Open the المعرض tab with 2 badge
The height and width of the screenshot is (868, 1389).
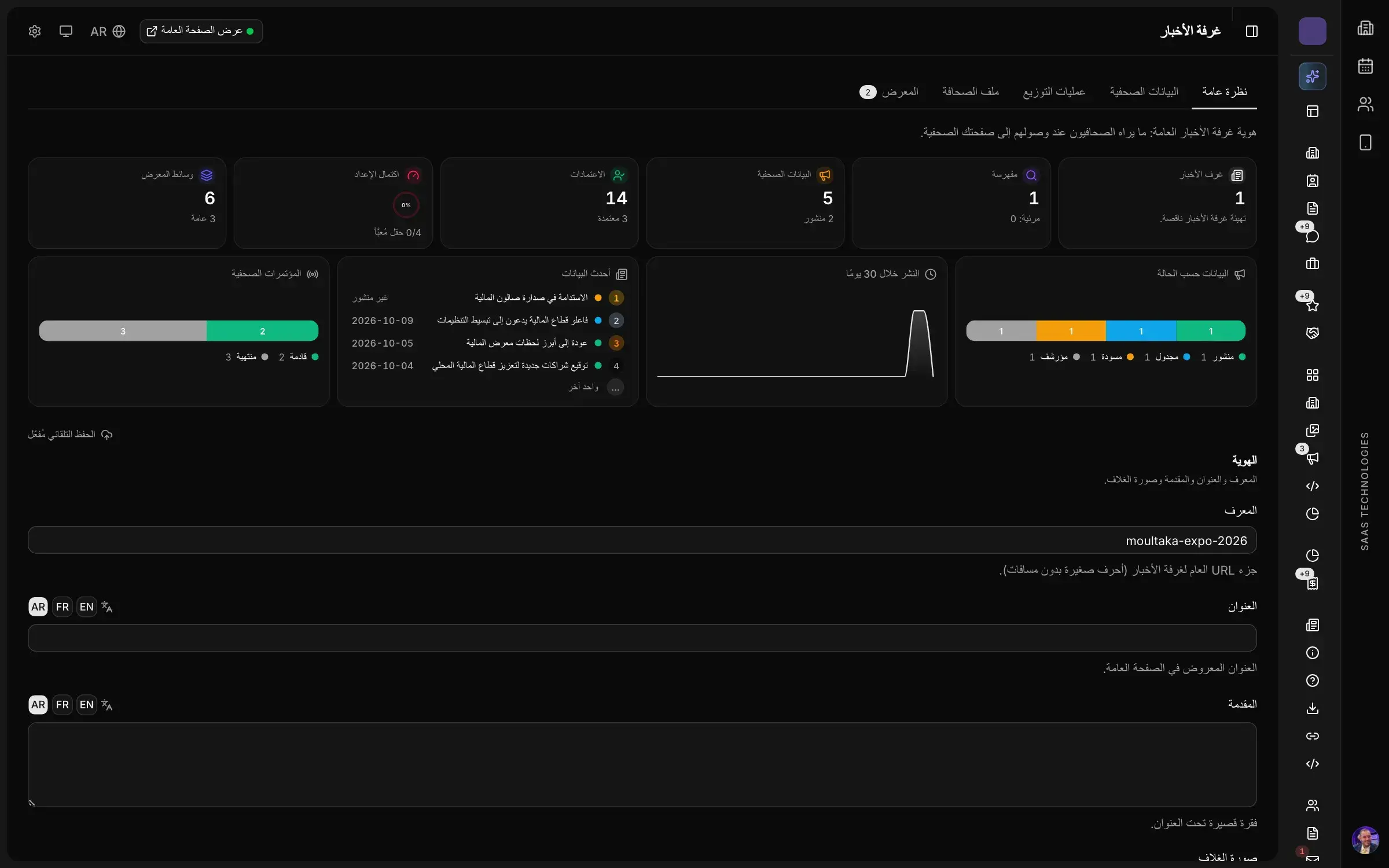coord(889,91)
